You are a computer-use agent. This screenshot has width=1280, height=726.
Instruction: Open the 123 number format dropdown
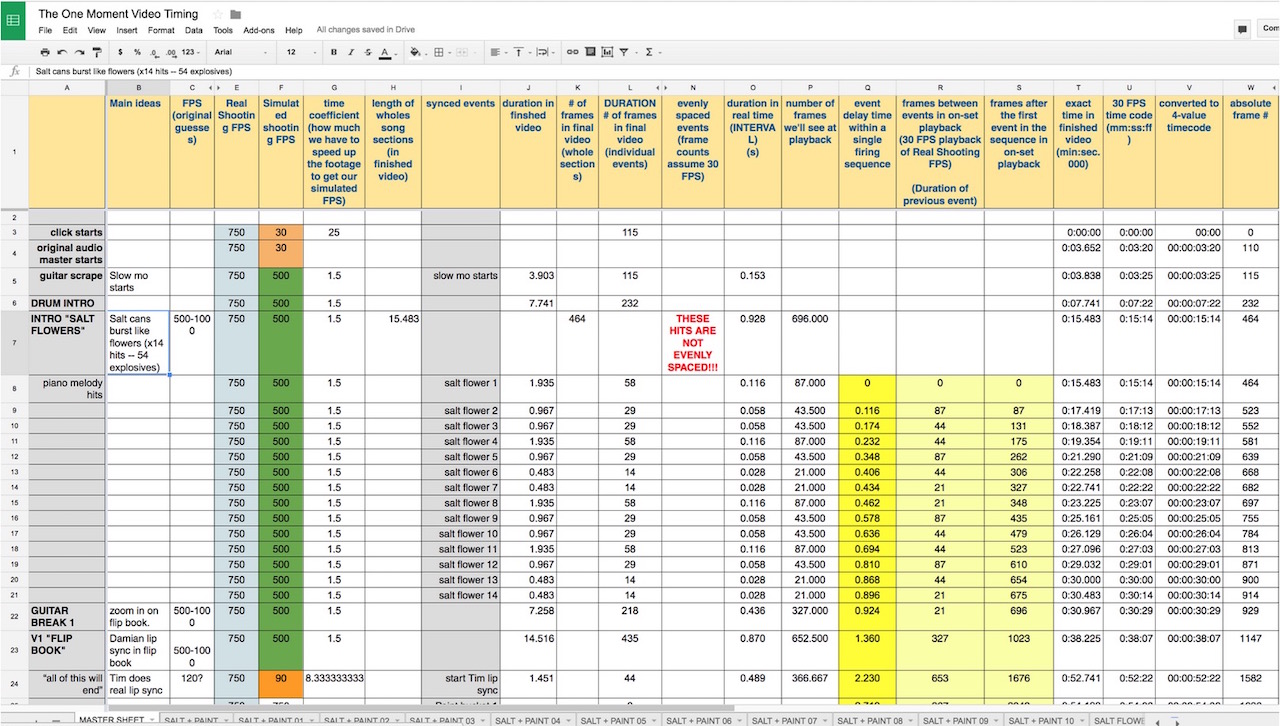[x=190, y=52]
